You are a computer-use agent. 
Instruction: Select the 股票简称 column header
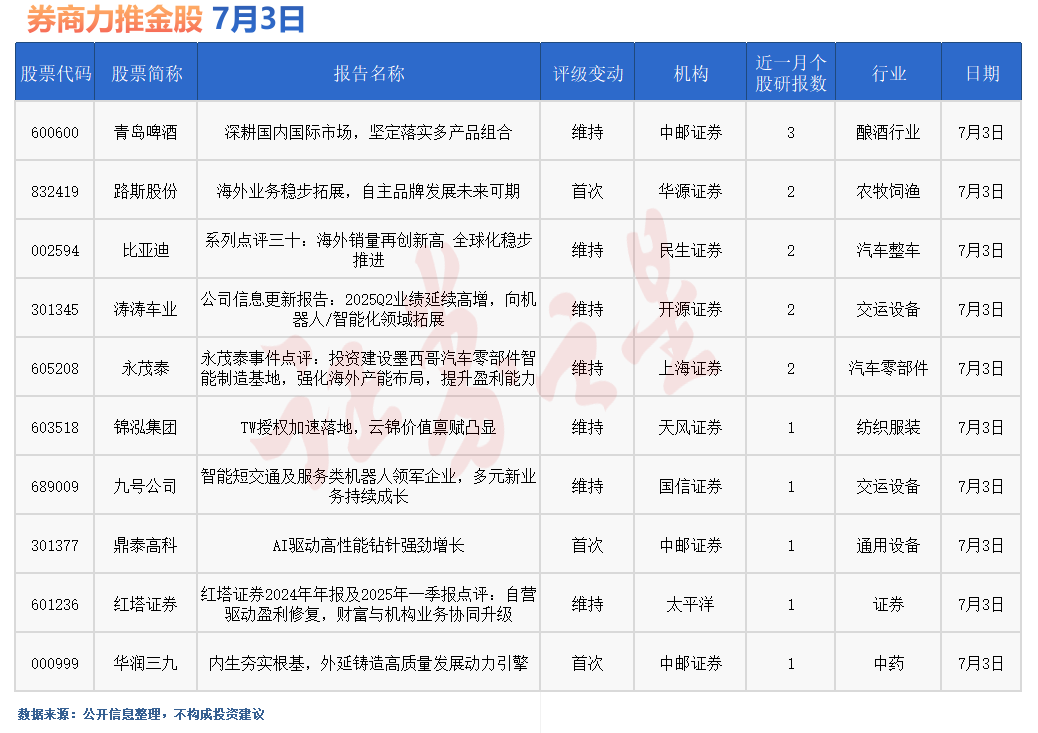(146, 73)
